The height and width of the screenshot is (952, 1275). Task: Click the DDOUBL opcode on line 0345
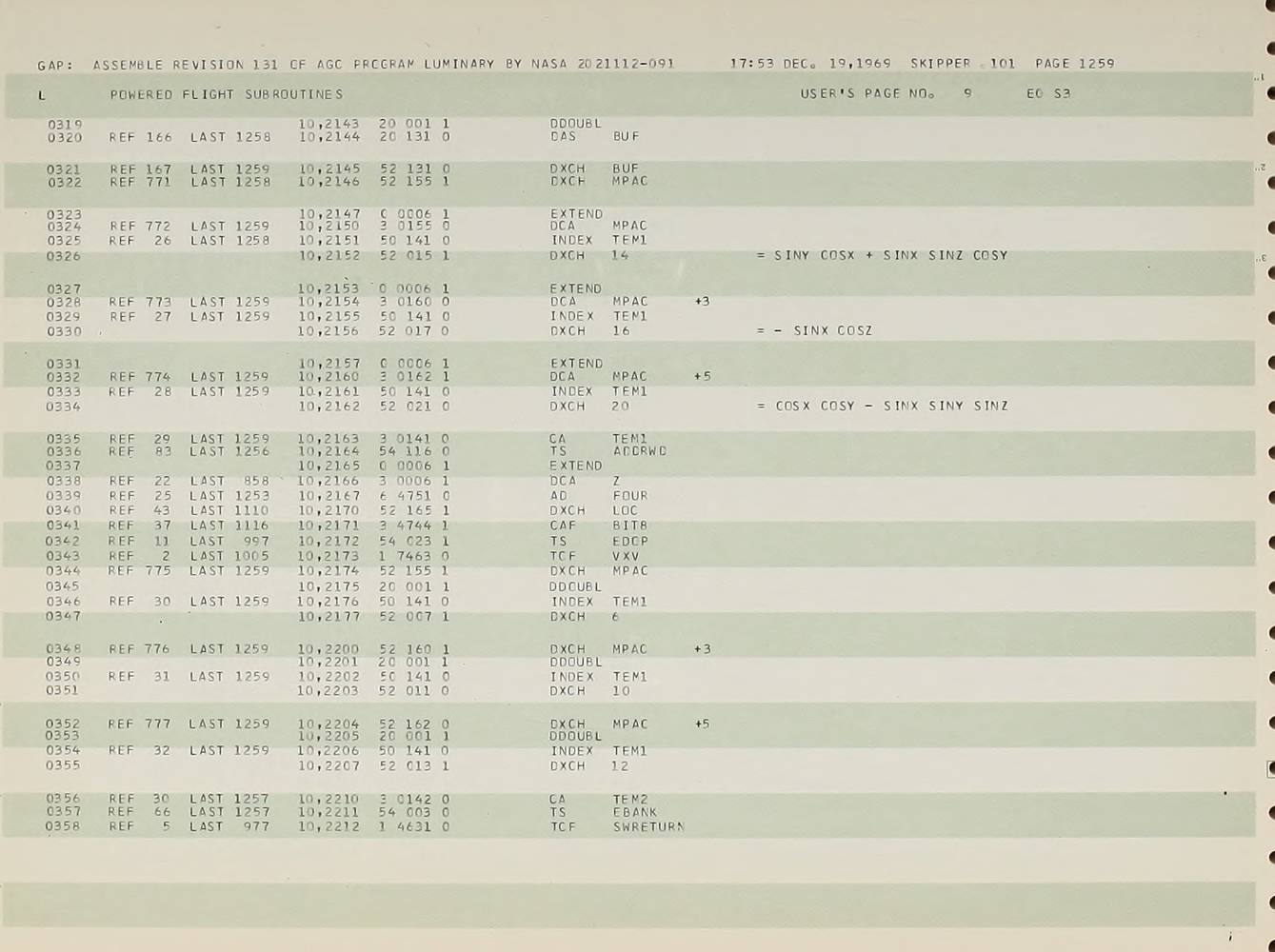[576, 586]
